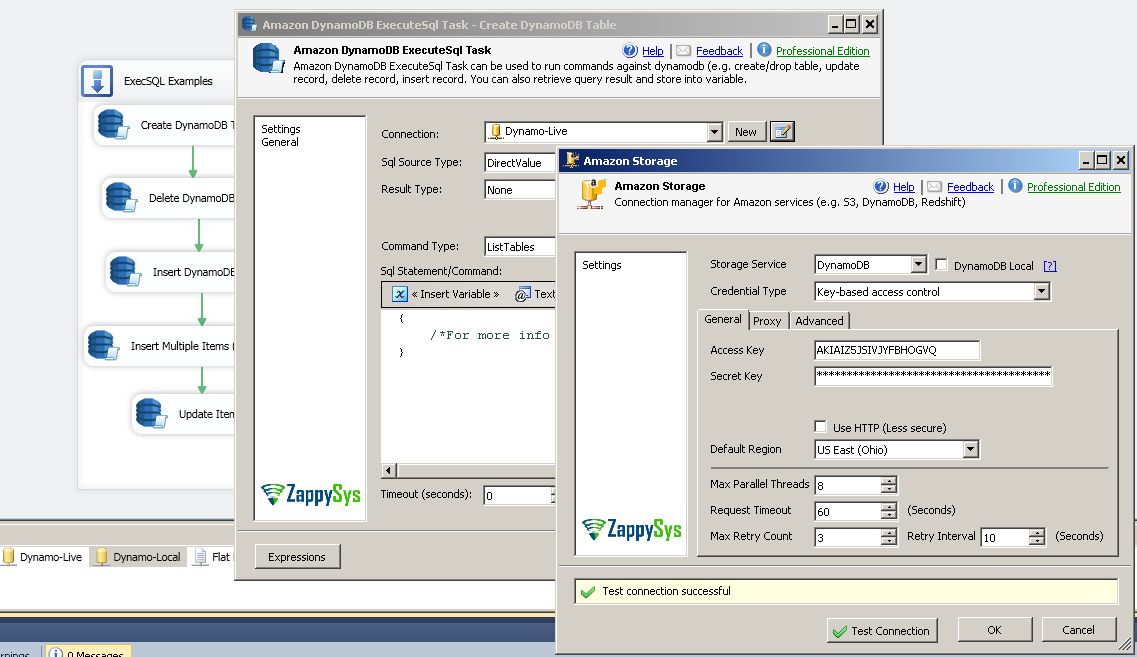The image size is (1137, 657).
Task: Open the DynamoDB Local [?] help link
Action: click(x=1049, y=265)
